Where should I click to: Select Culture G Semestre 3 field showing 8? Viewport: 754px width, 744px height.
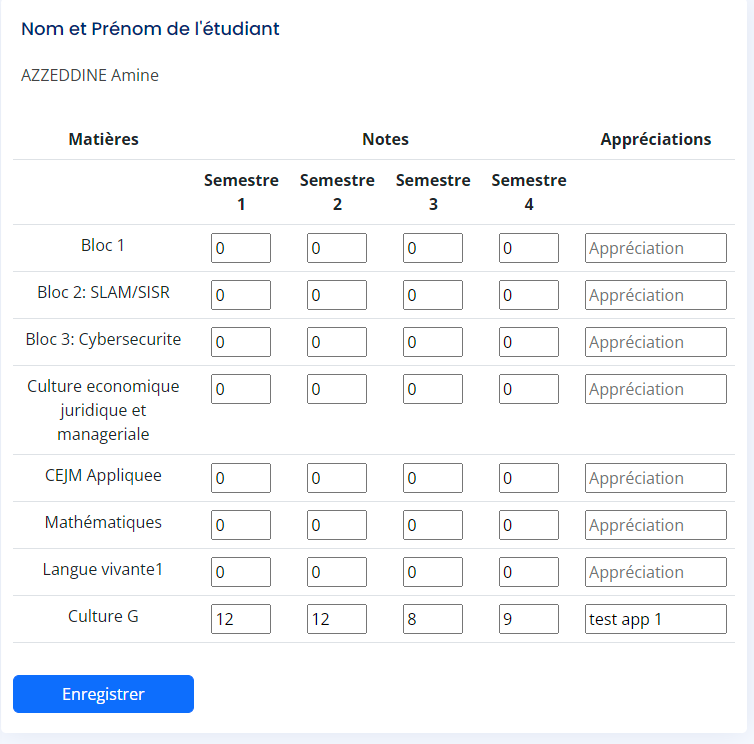click(432, 619)
